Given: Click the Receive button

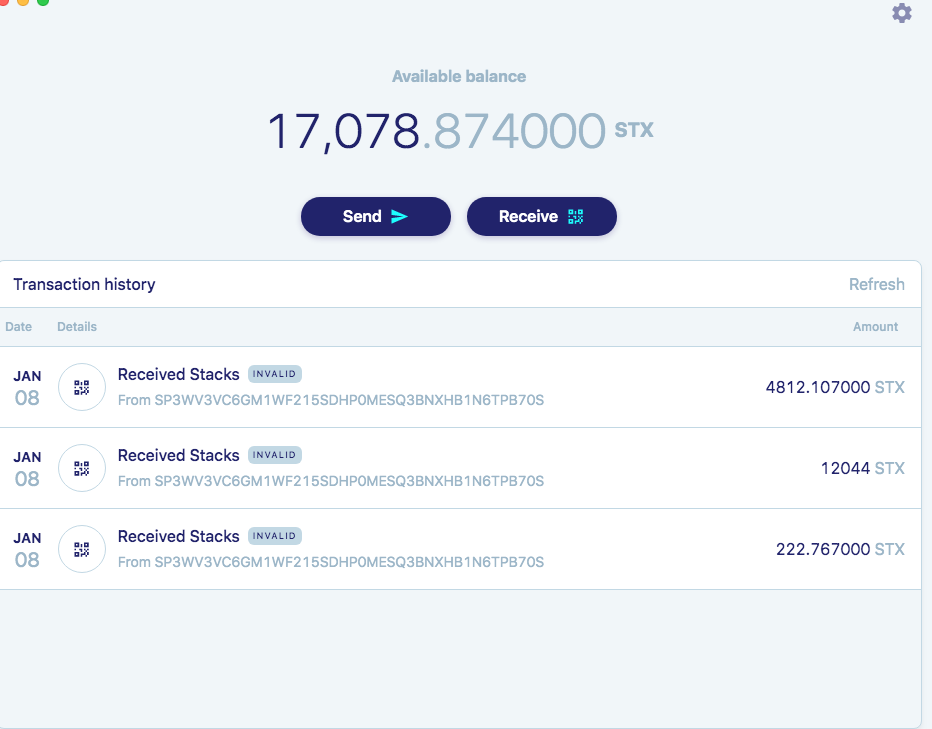Looking at the screenshot, I should (541, 216).
